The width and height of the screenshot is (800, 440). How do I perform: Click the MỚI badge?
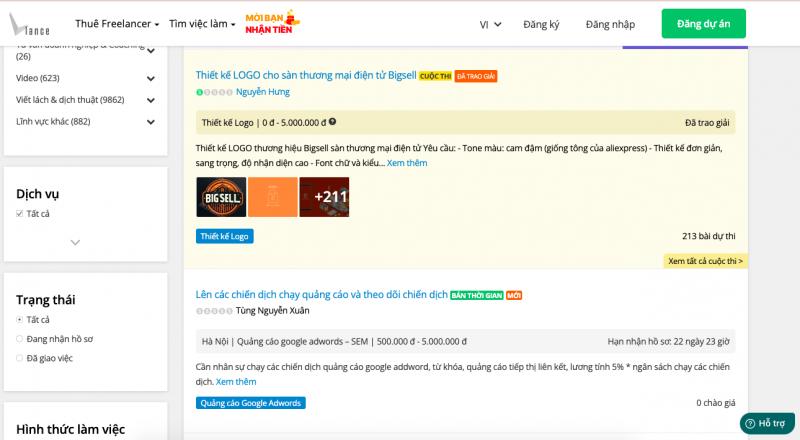coord(514,296)
